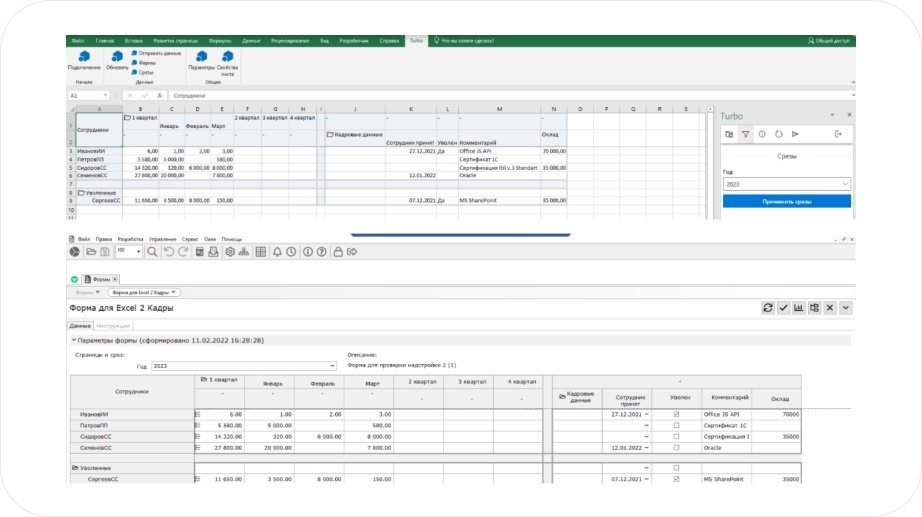Click the Подключение icon in the Turbo ribbon
Image resolution: width=922 pixels, height=517 pixels.
tap(84, 58)
